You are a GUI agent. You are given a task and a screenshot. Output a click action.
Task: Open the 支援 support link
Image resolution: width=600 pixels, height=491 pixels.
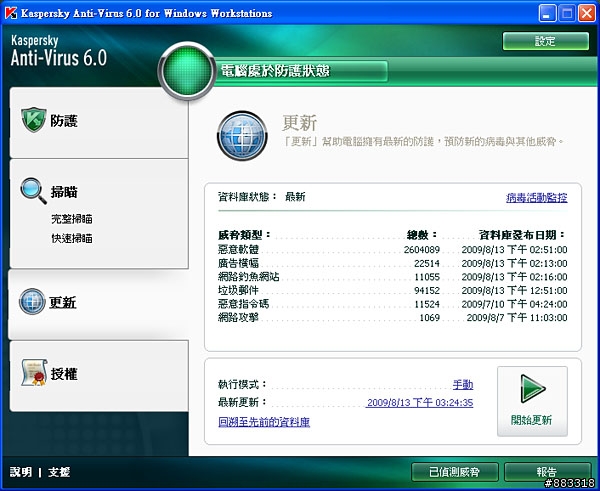coord(59,472)
